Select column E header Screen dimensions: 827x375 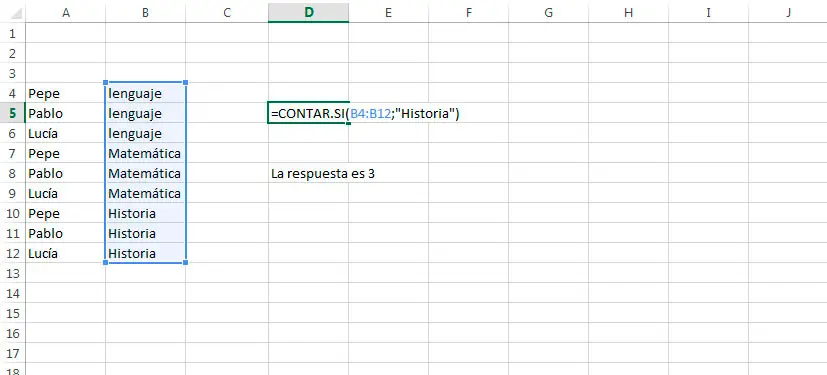point(389,13)
